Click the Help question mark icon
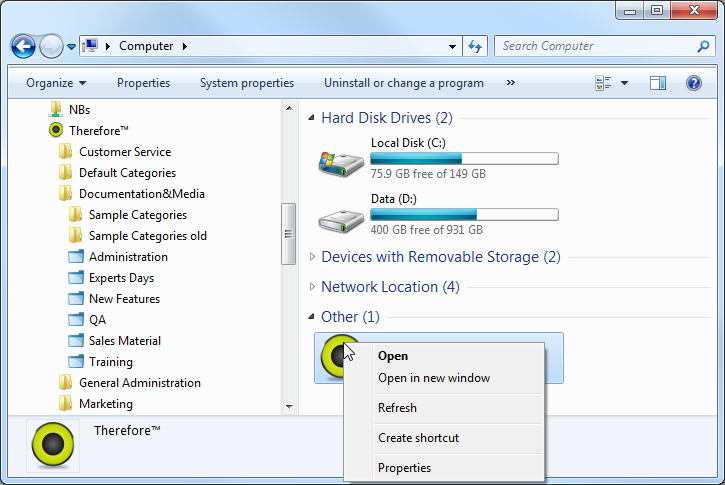The width and height of the screenshot is (725, 485). (x=693, y=83)
